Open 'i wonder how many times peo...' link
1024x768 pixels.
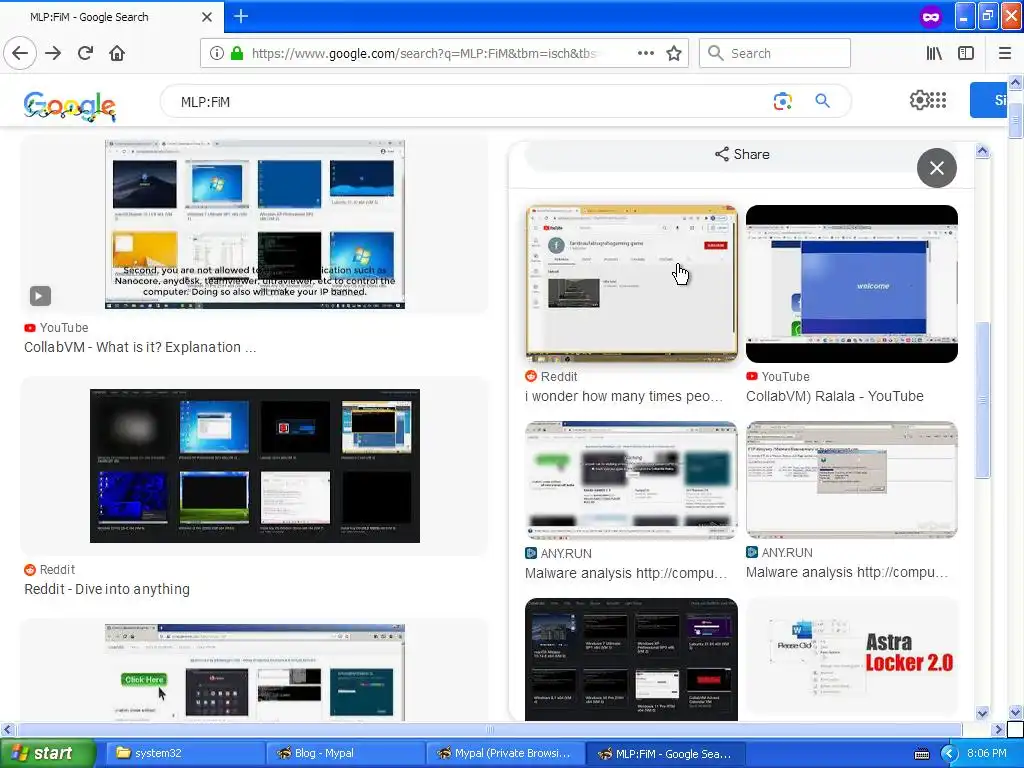624,396
